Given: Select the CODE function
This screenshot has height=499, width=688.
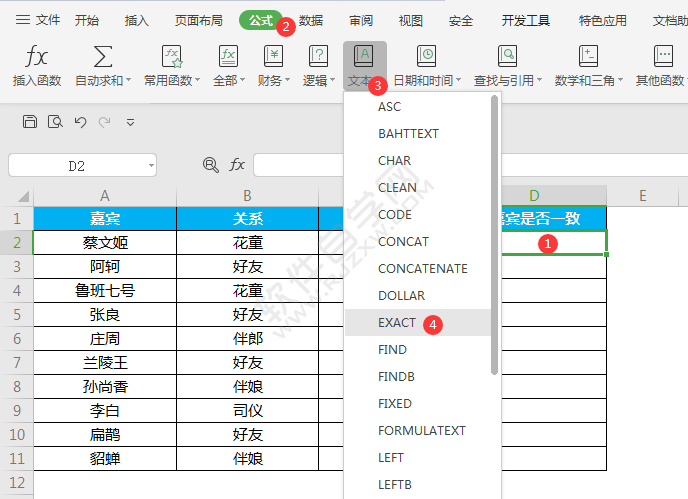Looking at the screenshot, I should tap(418, 215).
